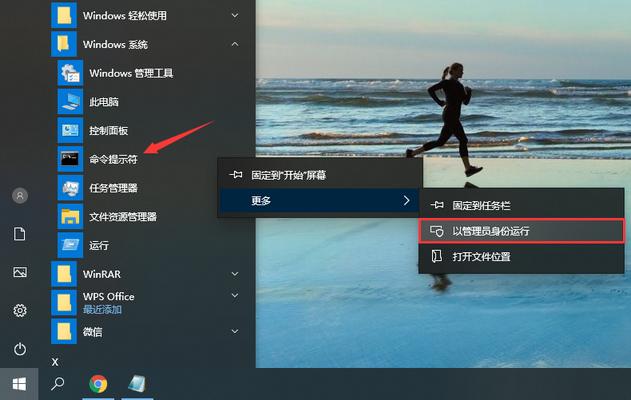Open the user account icon in sidebar
631x400 pixels.
(20, 196)
